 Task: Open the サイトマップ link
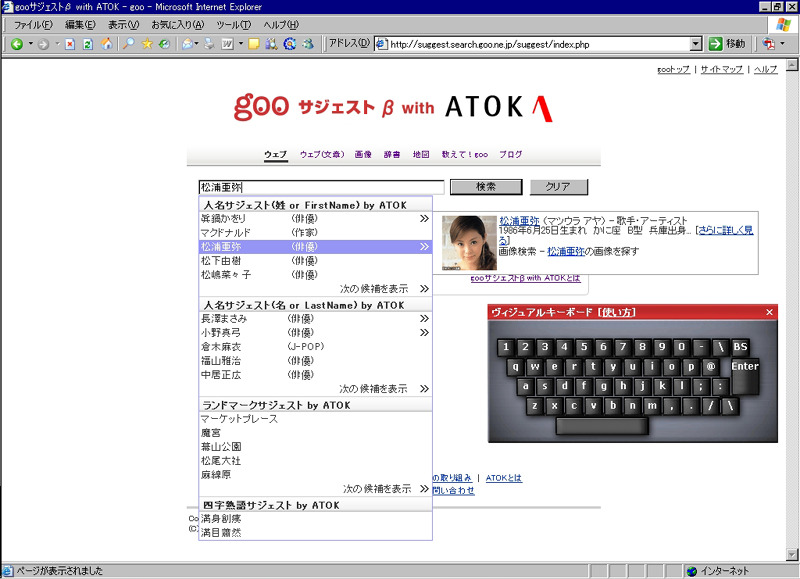721,69
